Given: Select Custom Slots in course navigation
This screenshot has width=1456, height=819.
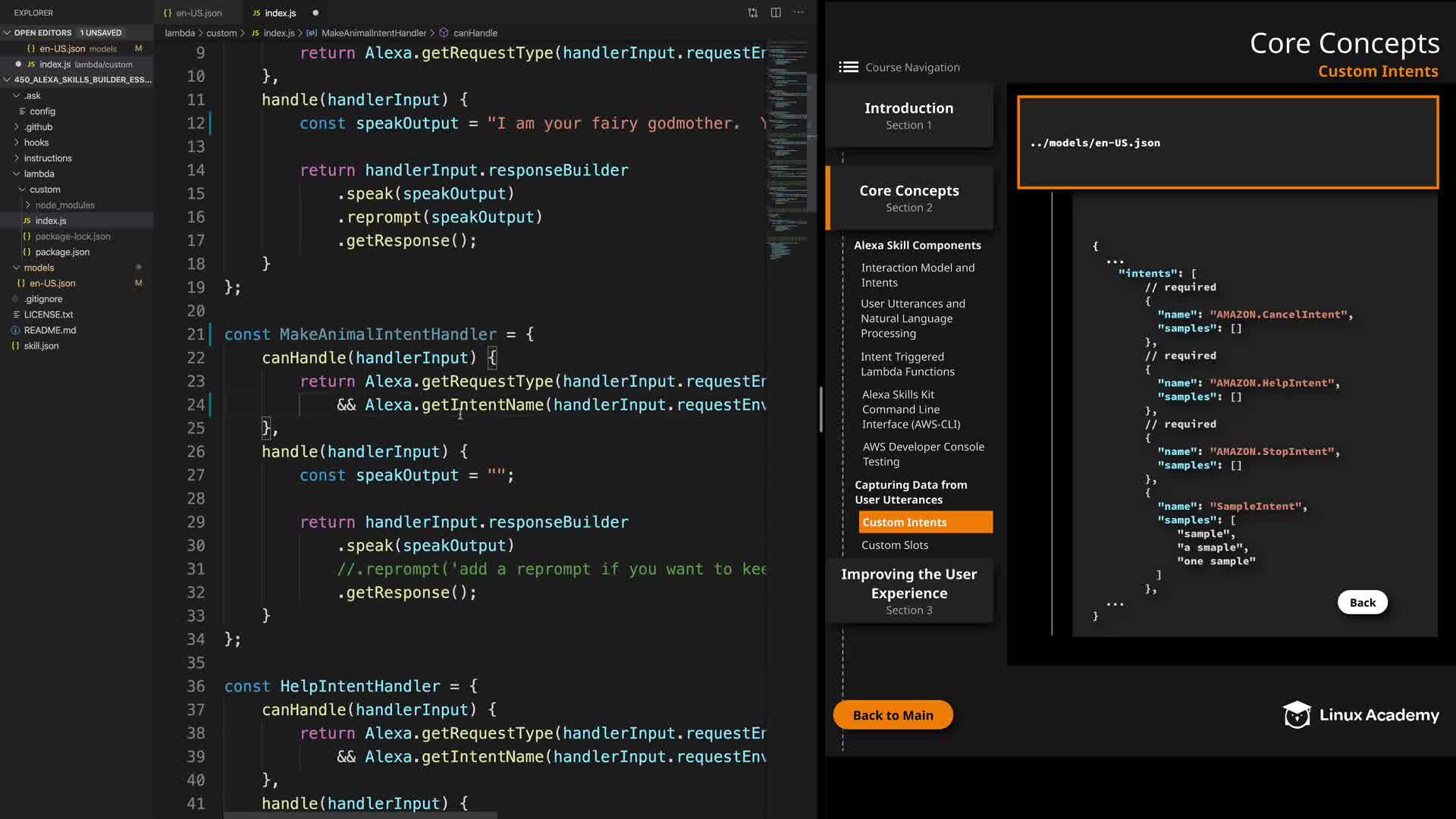Looking at the screenshot, I should click(x=894, y=544).
